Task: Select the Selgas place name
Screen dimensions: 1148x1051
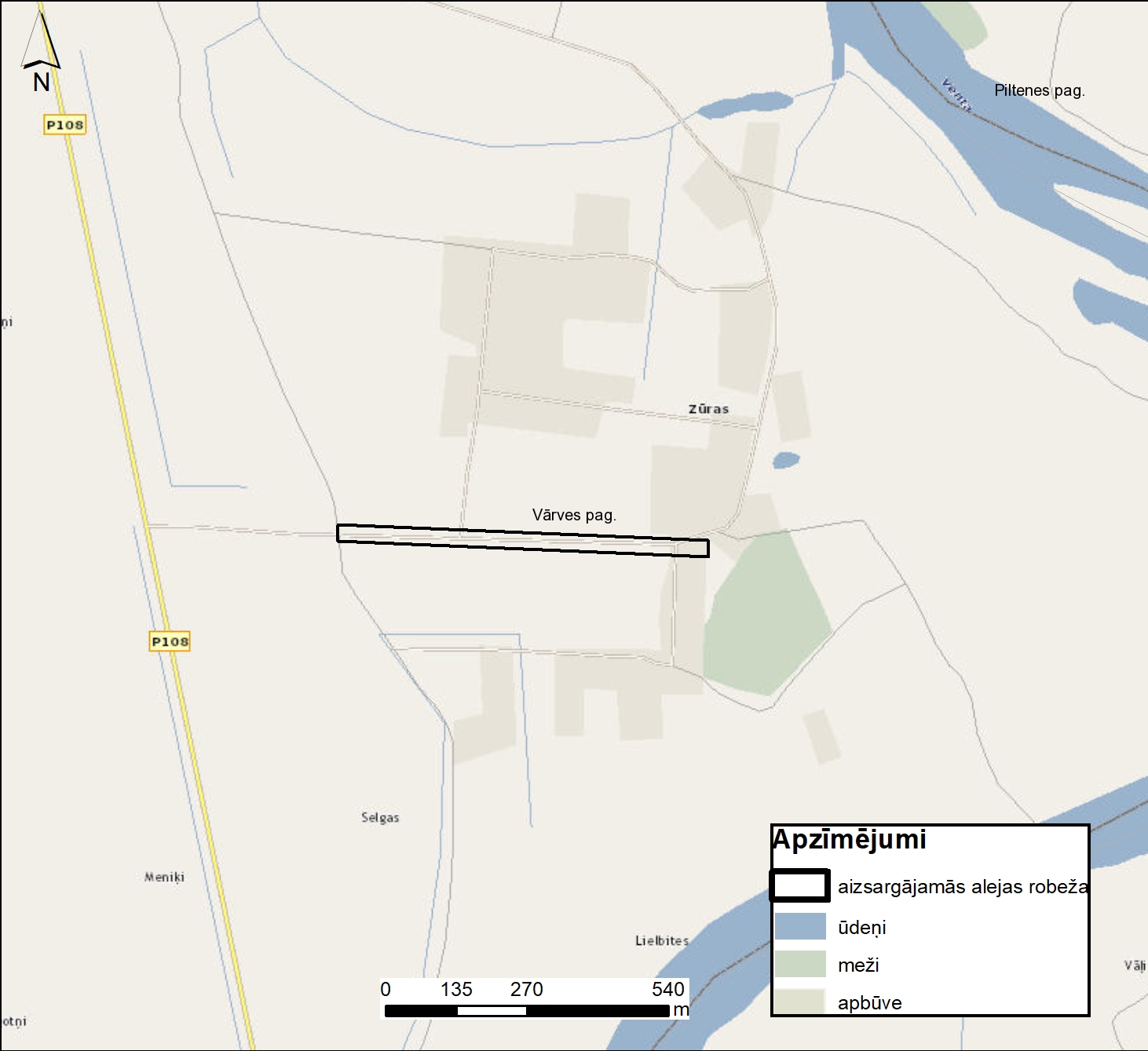Action: pos(380,817)
